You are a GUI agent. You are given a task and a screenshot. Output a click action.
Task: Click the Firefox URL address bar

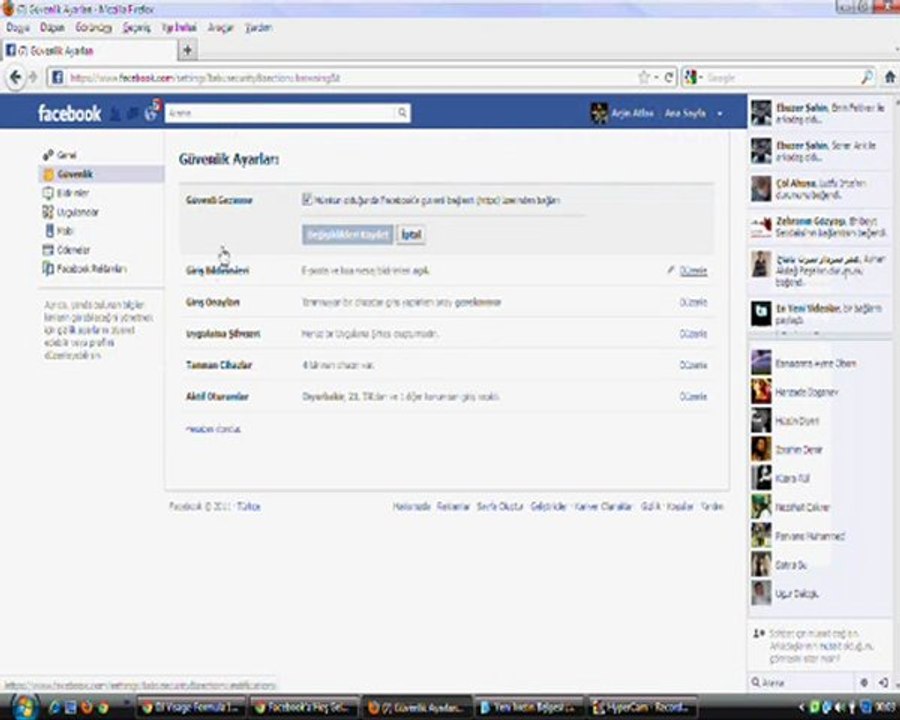click(x=350, y=78)
